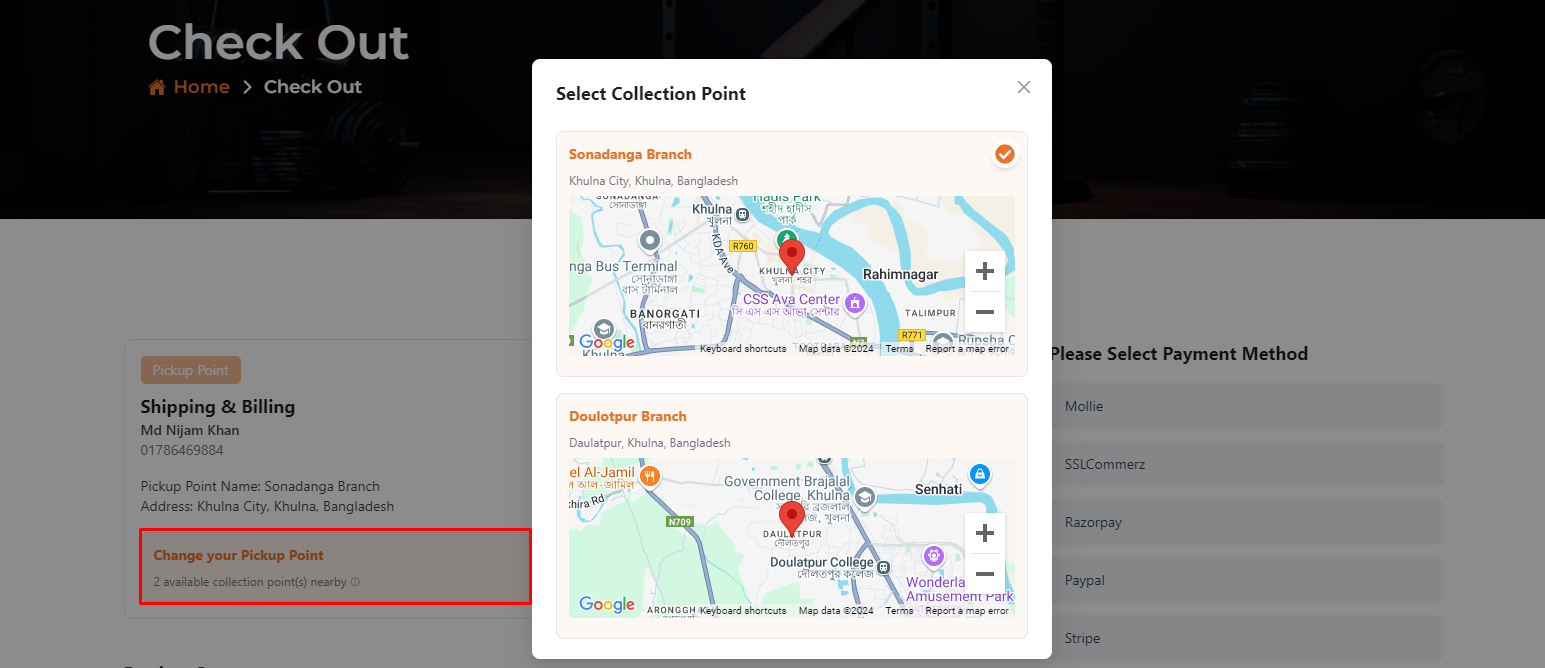Screen dimensions: 1545x668
Task: Zoom in on the Doulotpur Branch map
Action: (984, 533)
